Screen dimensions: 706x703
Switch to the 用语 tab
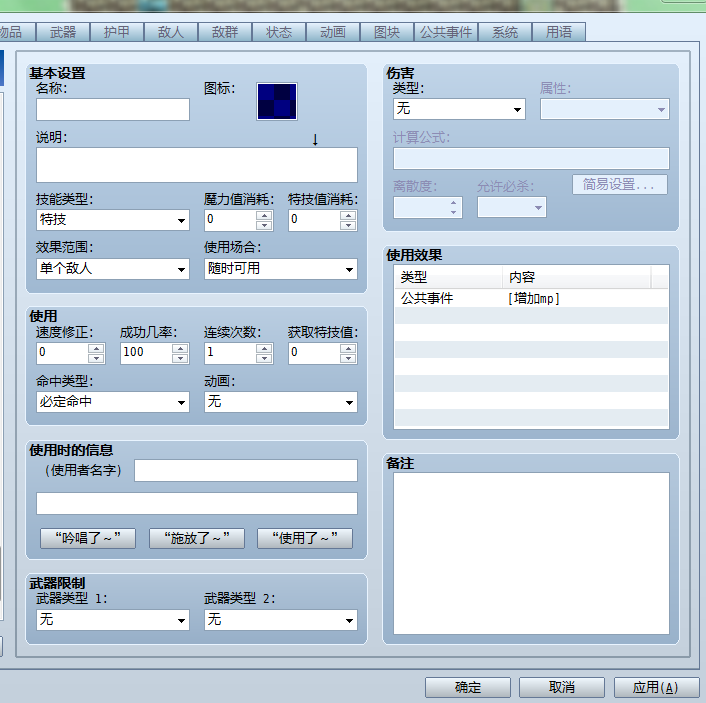559,32
